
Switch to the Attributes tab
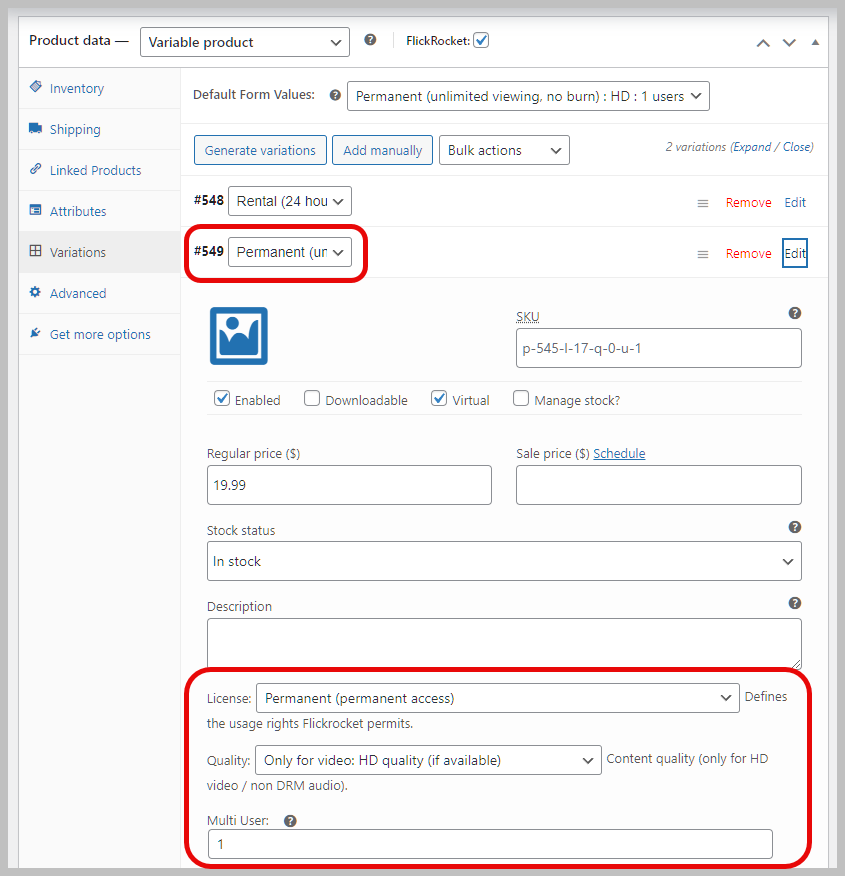click(78, 211)
